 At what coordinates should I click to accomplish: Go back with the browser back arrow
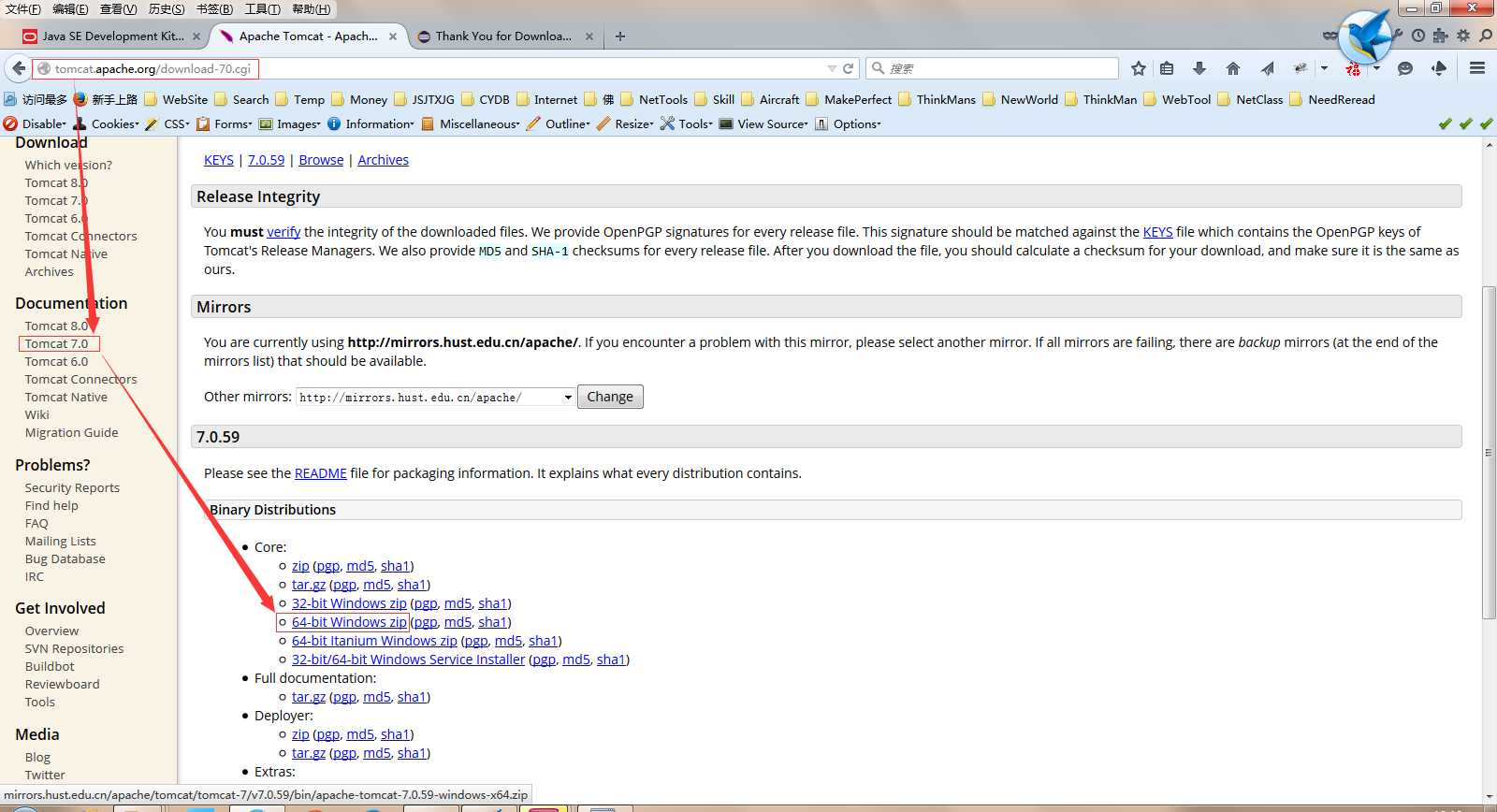point(19,68)
